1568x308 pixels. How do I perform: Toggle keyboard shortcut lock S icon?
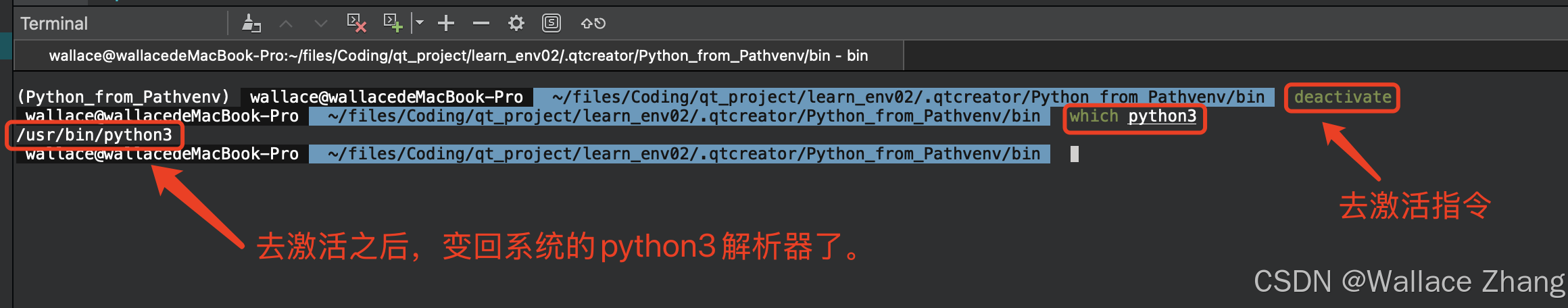click(552, 24)
